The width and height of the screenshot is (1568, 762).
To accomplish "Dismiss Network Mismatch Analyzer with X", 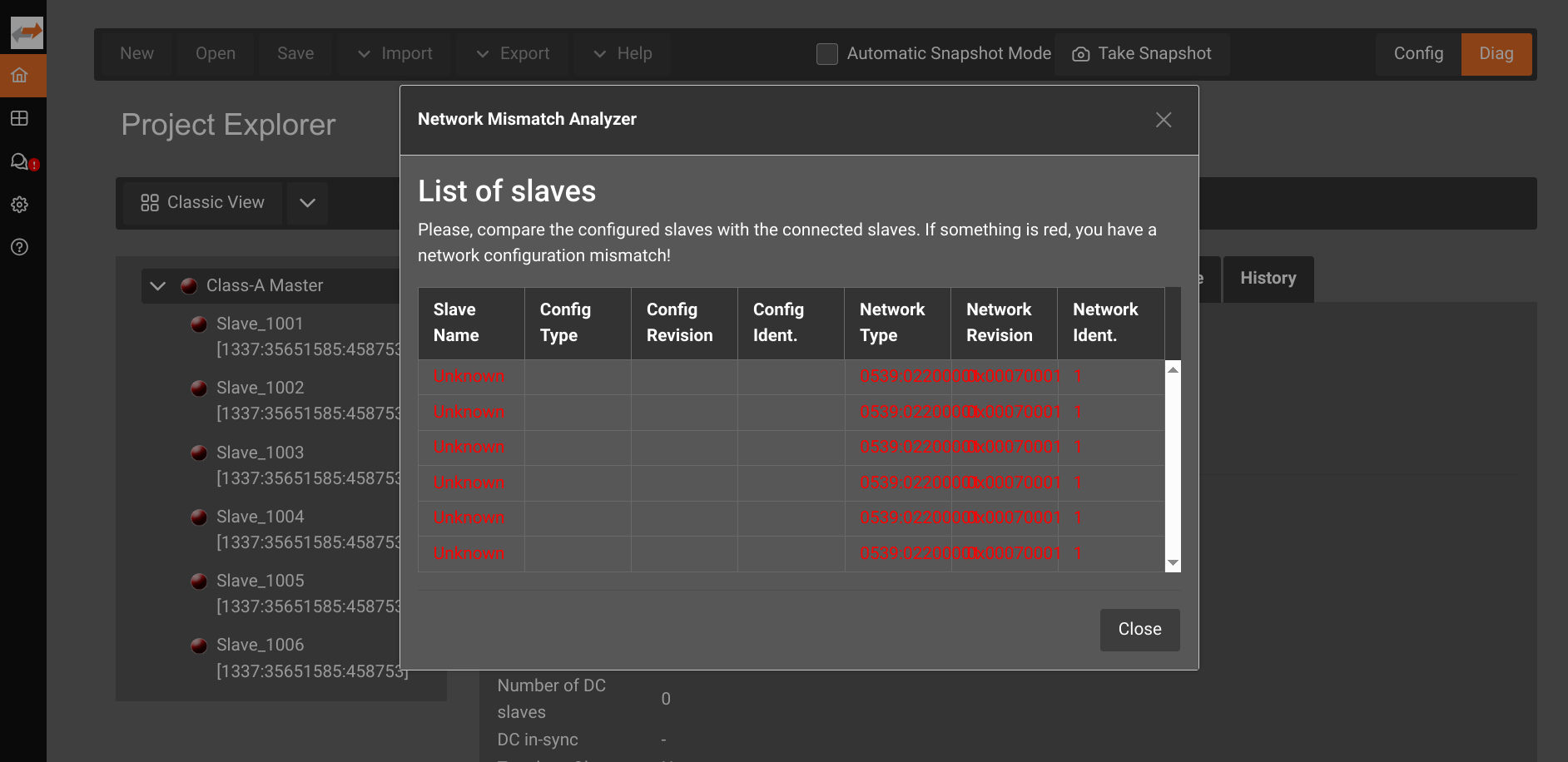I will (1163, 120).
